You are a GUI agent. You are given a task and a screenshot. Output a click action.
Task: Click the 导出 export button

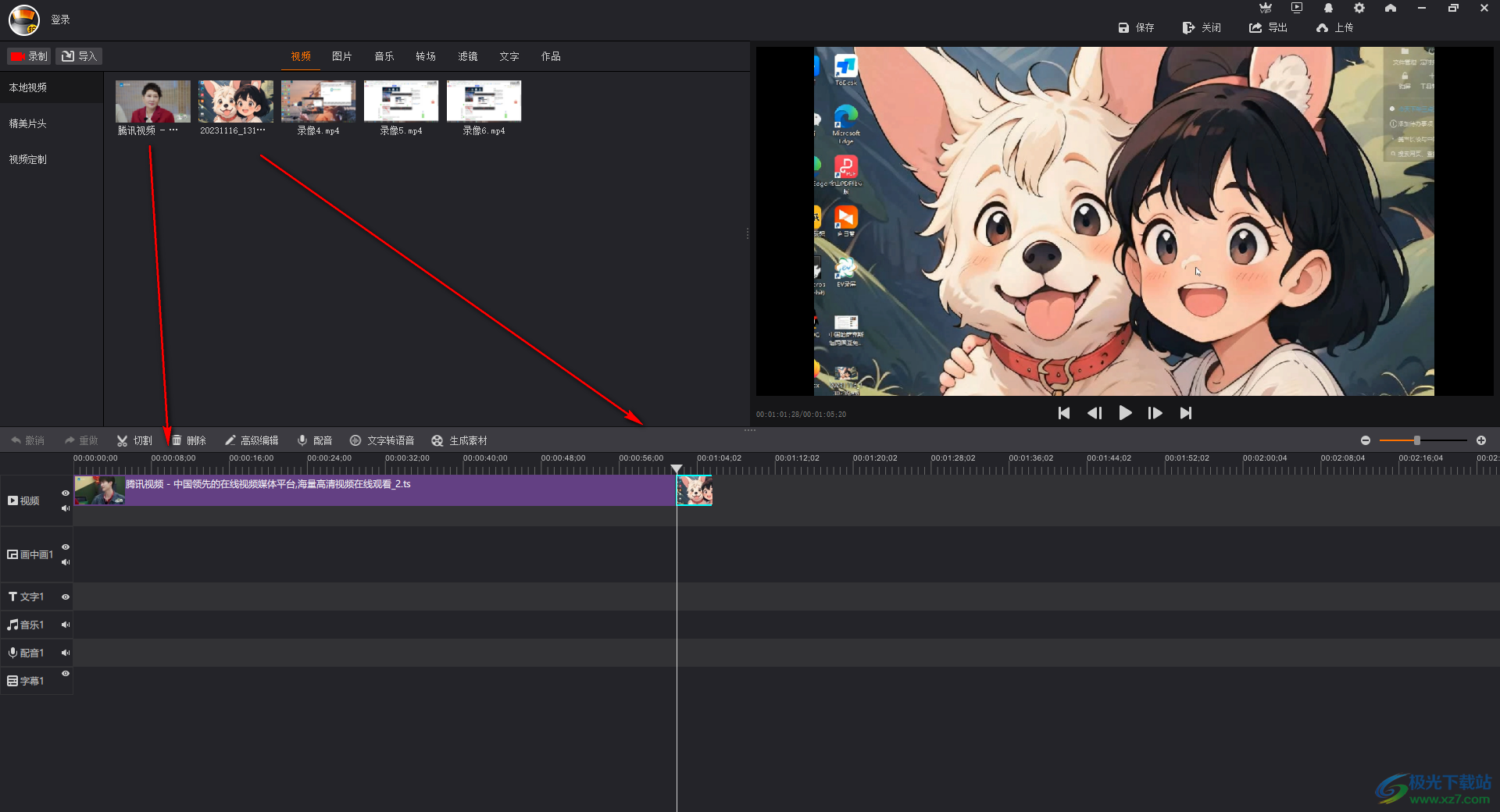(x=1268, y=27)
